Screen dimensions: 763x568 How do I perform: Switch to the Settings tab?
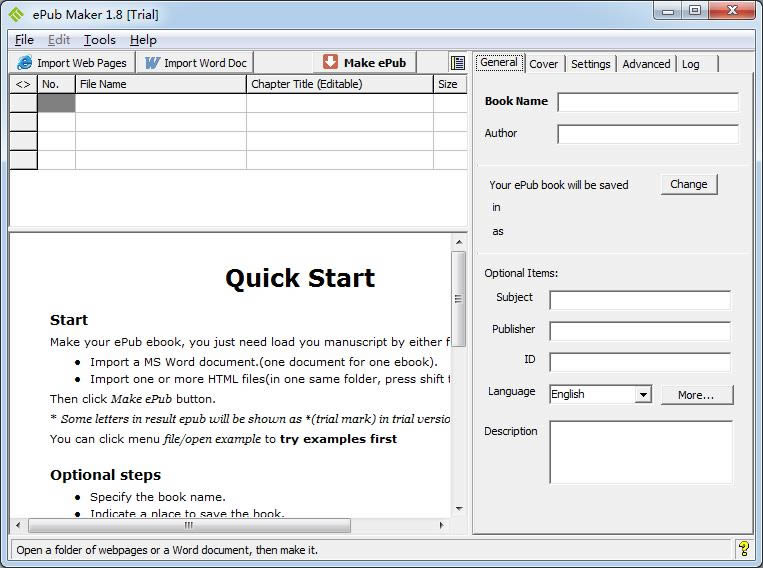(x=590, y=64)
